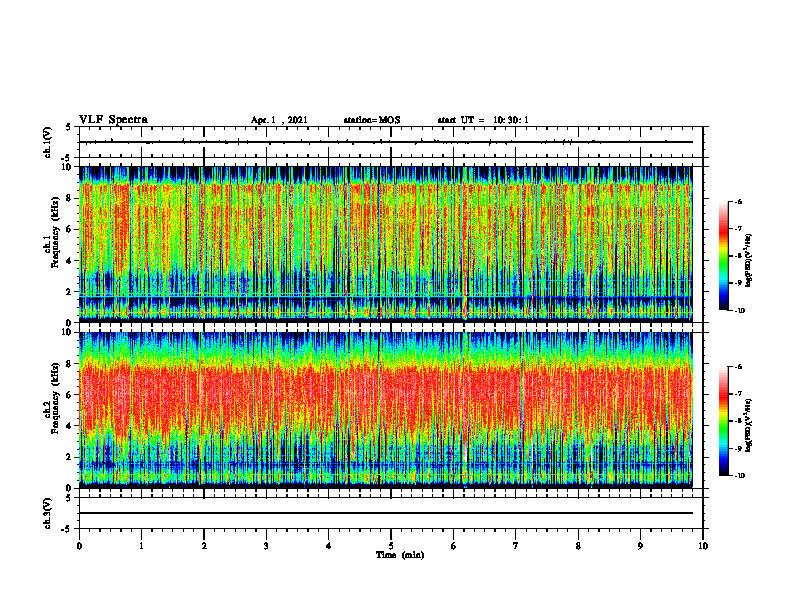The height and width of the screenshot is (612, 792).
Task: Click the 'VLF Spectra' plot title
Action: coord(113,120)
